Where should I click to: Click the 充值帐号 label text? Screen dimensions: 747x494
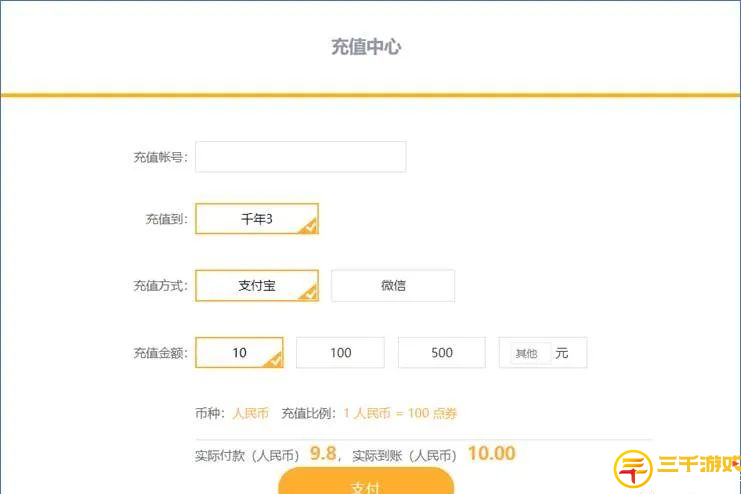click(x=161, y=157)
